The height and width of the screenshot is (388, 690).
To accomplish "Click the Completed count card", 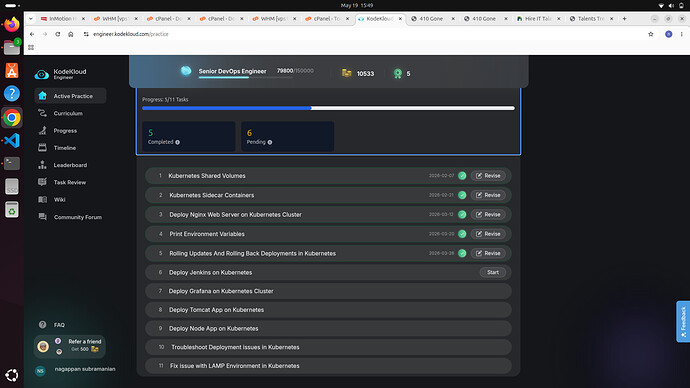I will click(x=188, y=136).
